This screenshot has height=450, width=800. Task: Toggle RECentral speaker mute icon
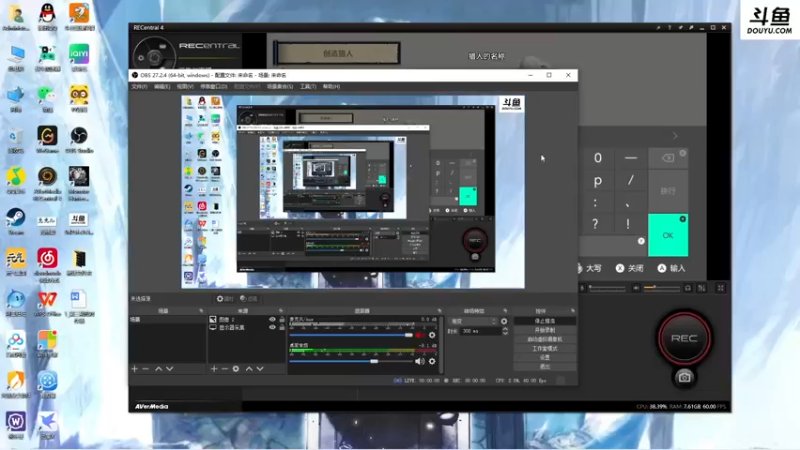pos(636,288)
